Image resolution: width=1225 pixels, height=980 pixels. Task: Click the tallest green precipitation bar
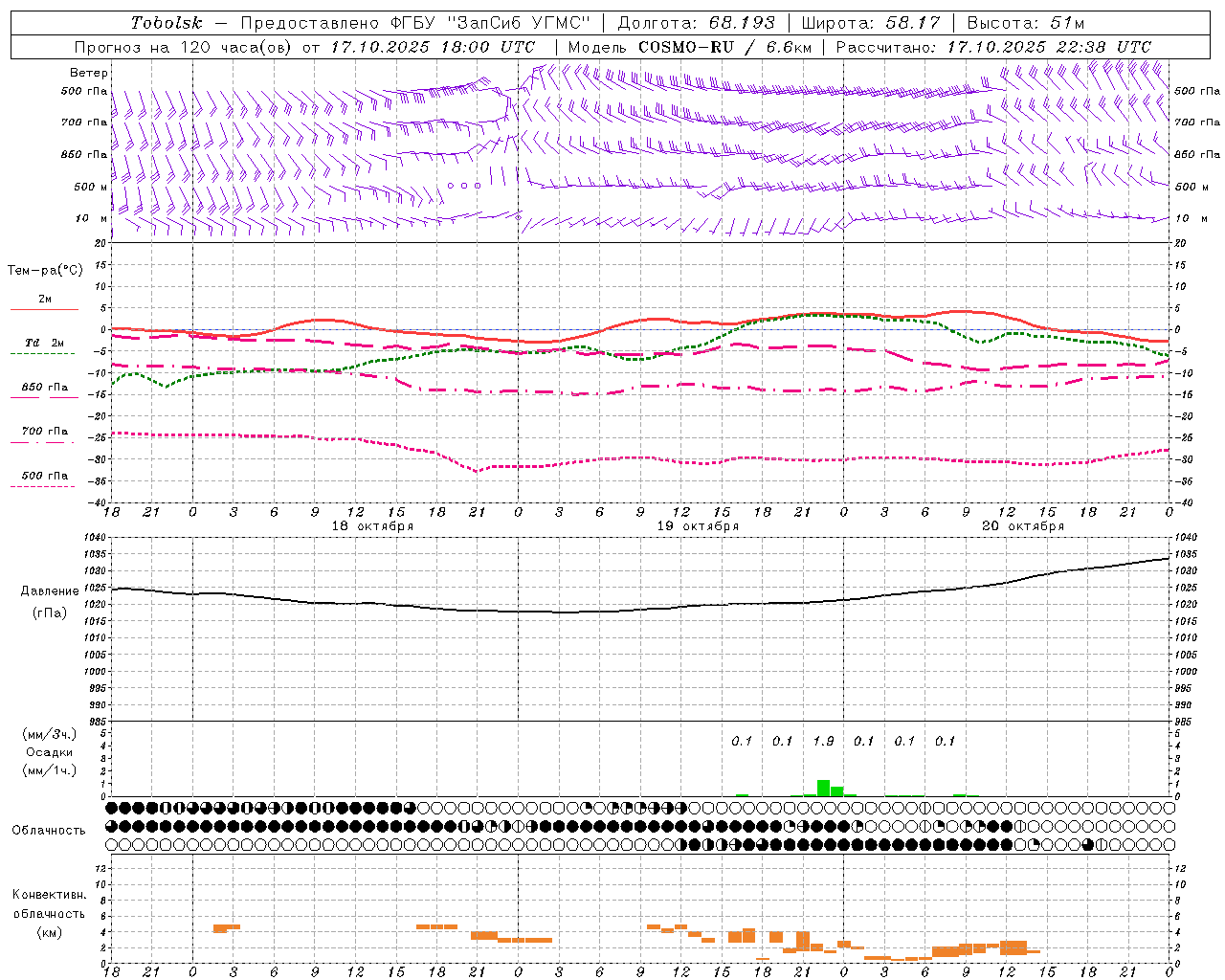click(x=823, y=788)
